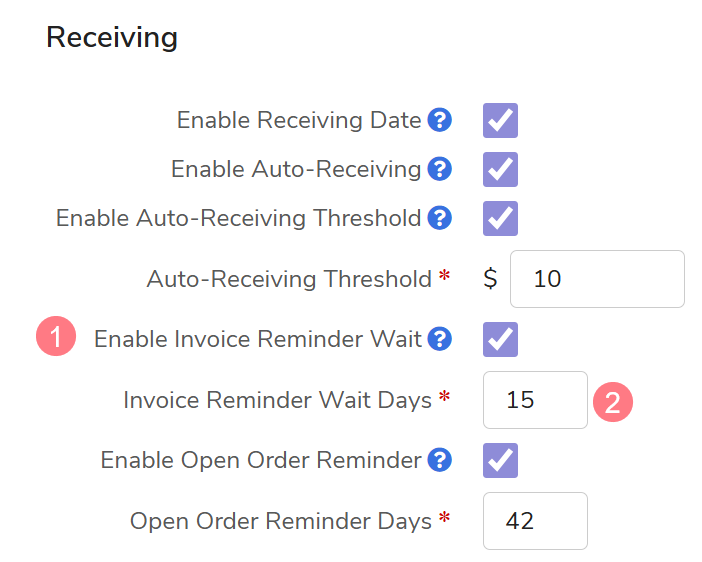Click help icon beside Enable Receiving Date

click(440, 121)
